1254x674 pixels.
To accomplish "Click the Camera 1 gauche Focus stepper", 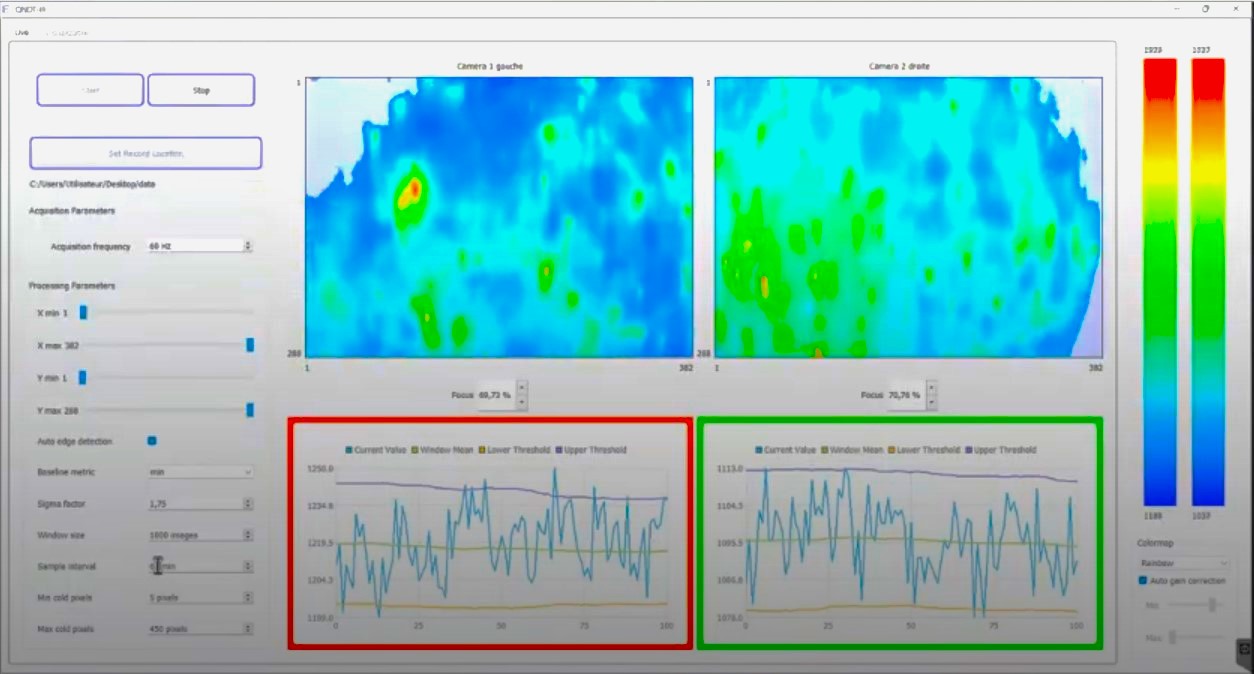I will [521, 395].
